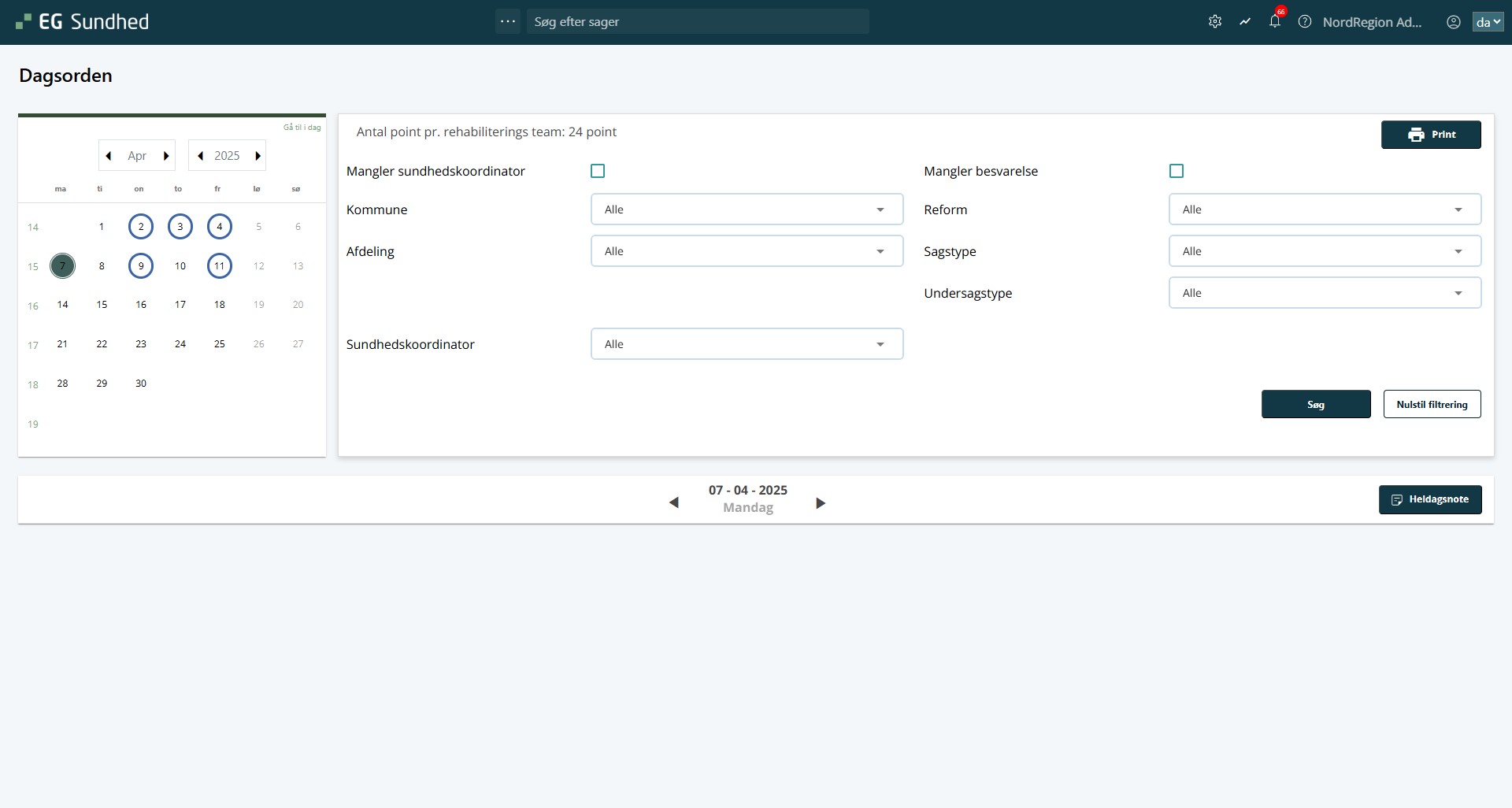Click the Søg button
The height and width of the screenshot is (808, 1512).
coord(1316,404)
